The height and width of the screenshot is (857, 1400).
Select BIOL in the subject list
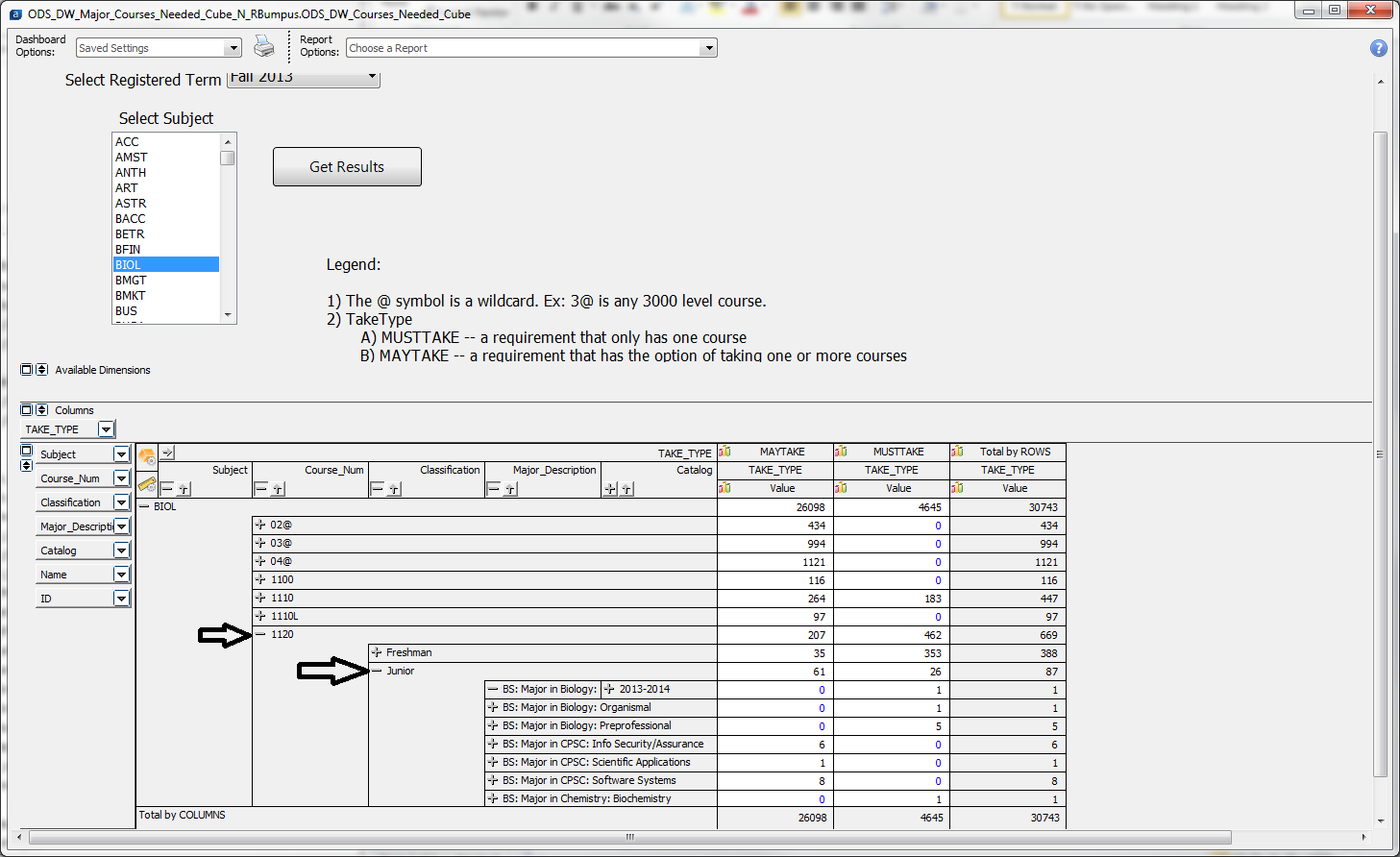pos(166,264)
